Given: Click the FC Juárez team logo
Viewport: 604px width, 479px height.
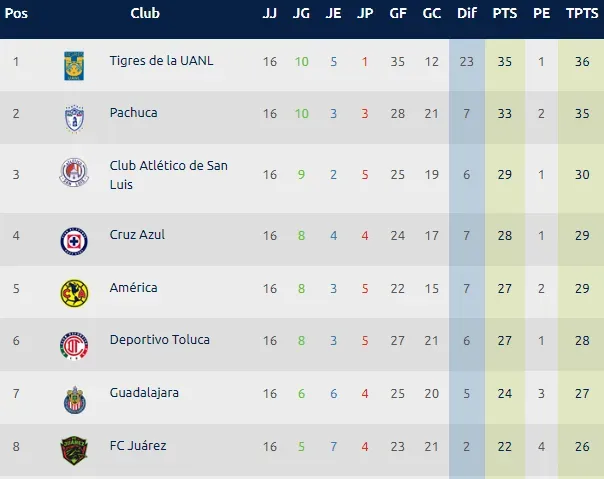Looking at the screenshot, I should pyautogui.click(x=74, y=450).
